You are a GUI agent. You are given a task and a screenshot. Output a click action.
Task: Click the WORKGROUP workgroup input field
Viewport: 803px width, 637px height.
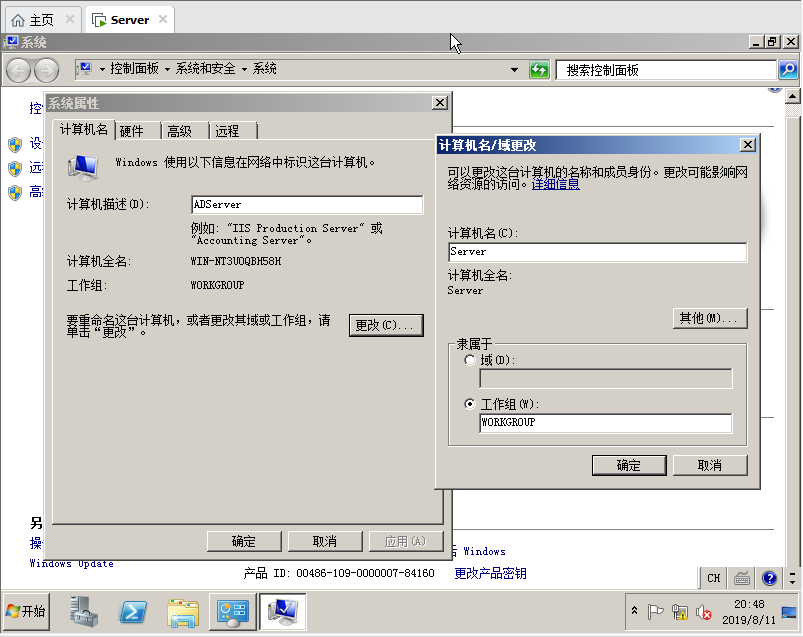click(x=606, y=423)
